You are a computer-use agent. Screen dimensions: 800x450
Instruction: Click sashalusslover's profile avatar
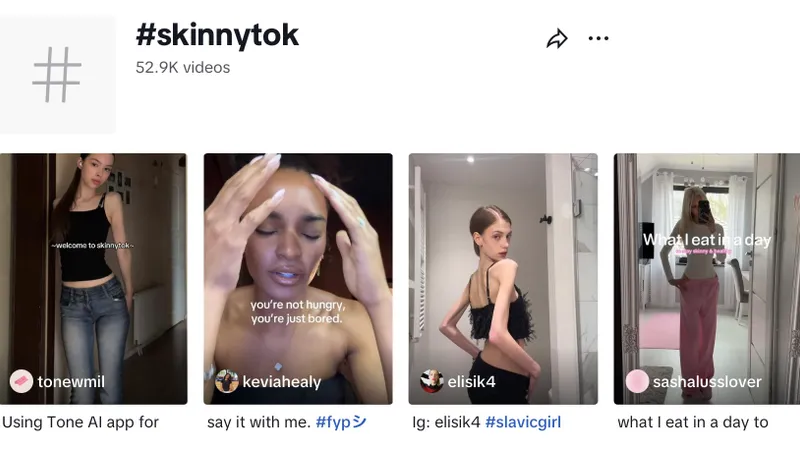(x=637, y=381)
